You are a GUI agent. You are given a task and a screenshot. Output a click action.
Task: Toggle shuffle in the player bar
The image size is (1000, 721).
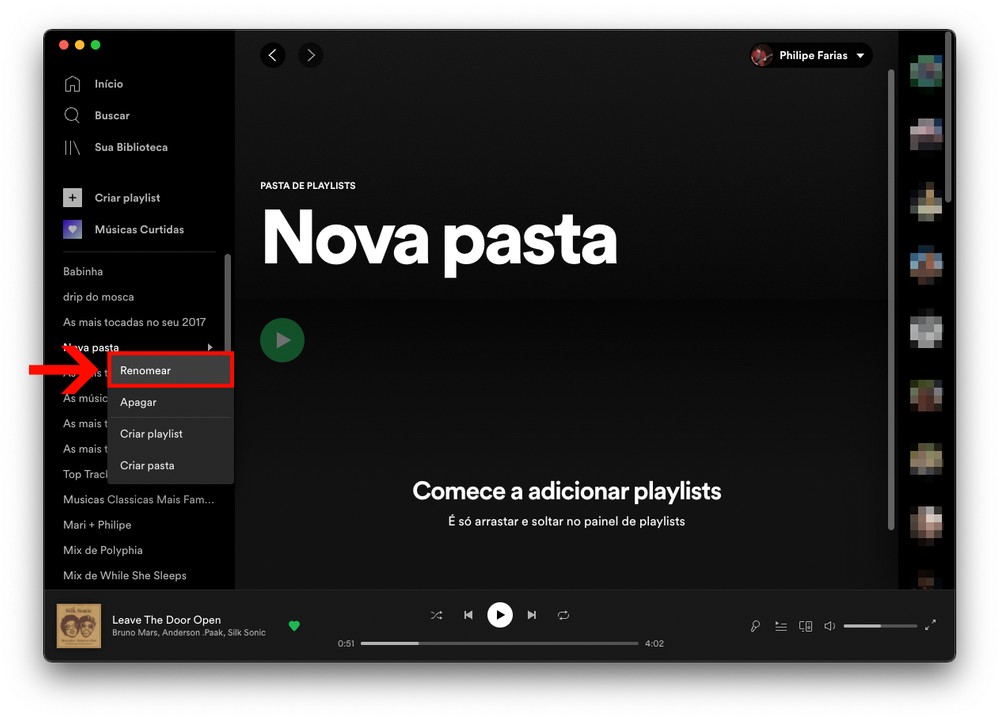[436, 615]
